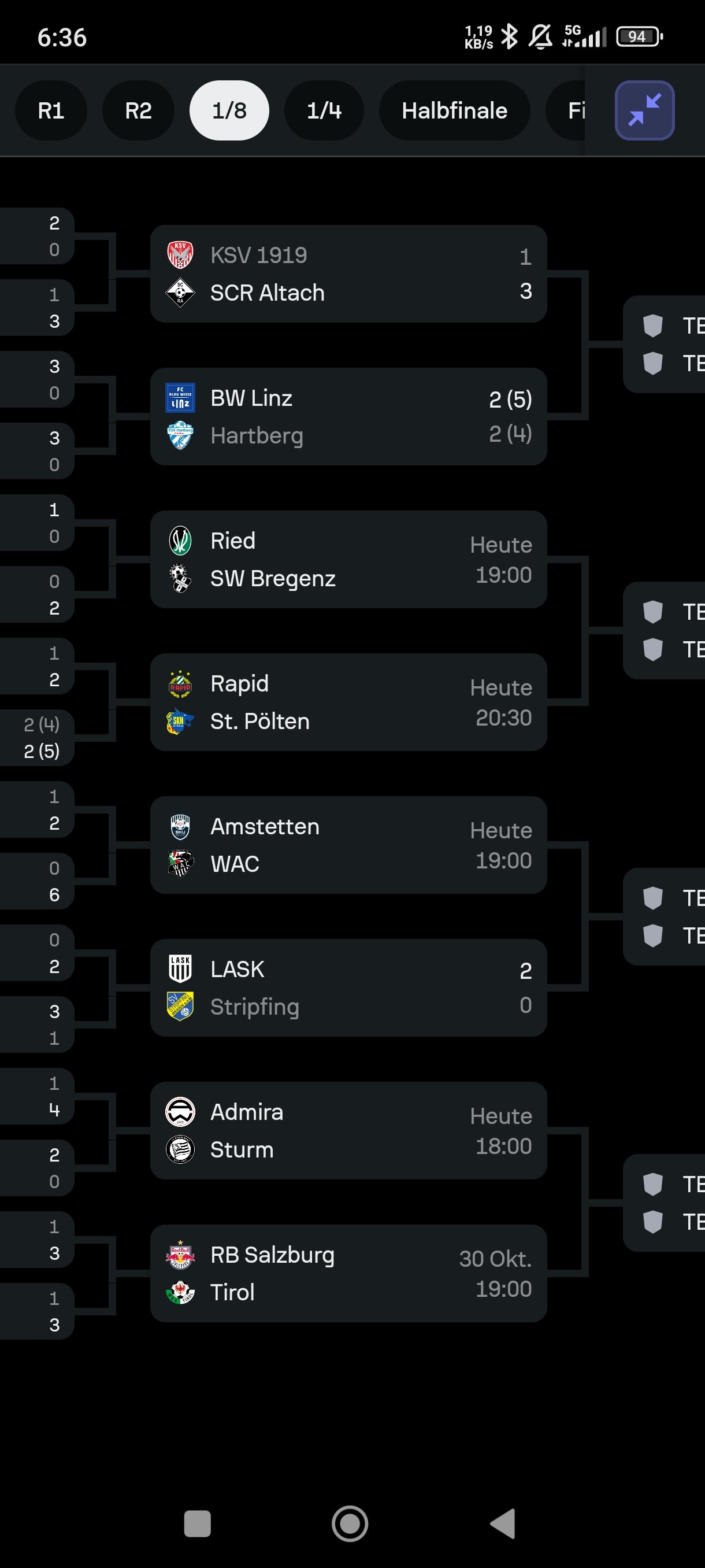
Task: Tap the RB Salzburg club logo
Action: [180, 1255]
